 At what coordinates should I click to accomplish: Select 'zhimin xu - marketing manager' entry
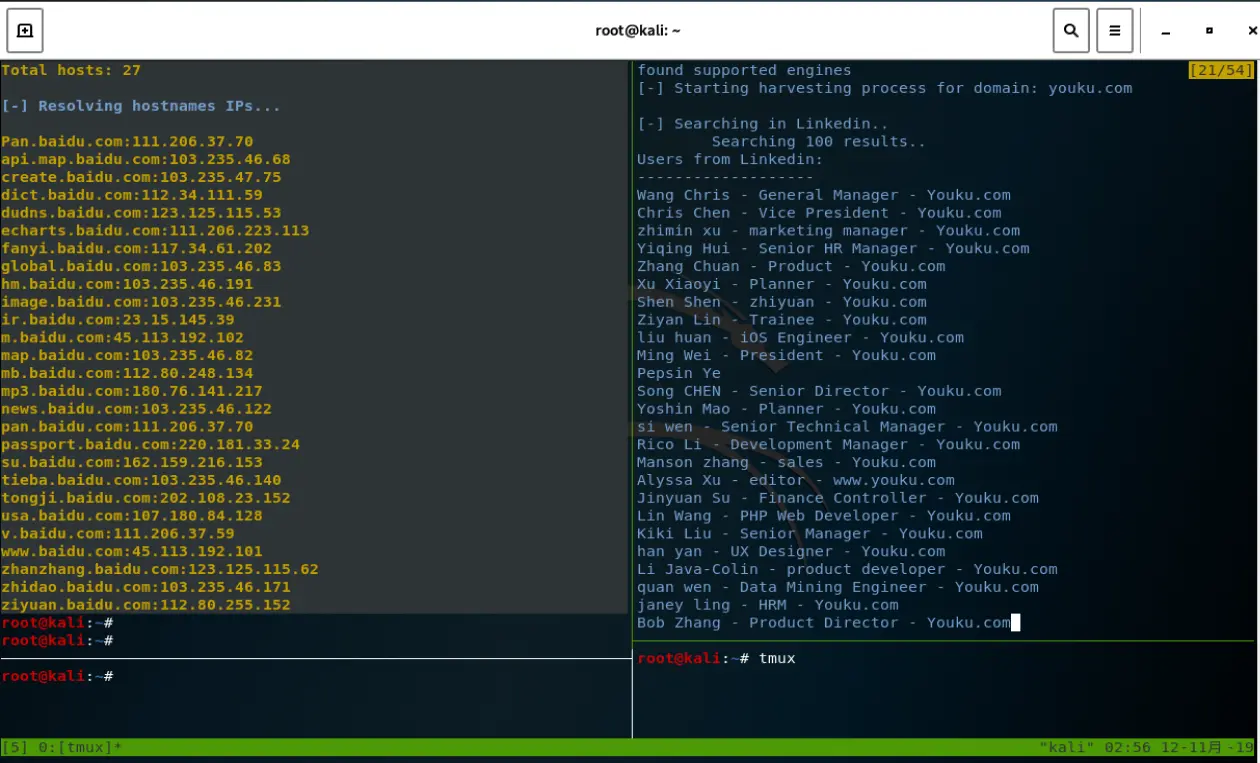[x=829, y=231]
